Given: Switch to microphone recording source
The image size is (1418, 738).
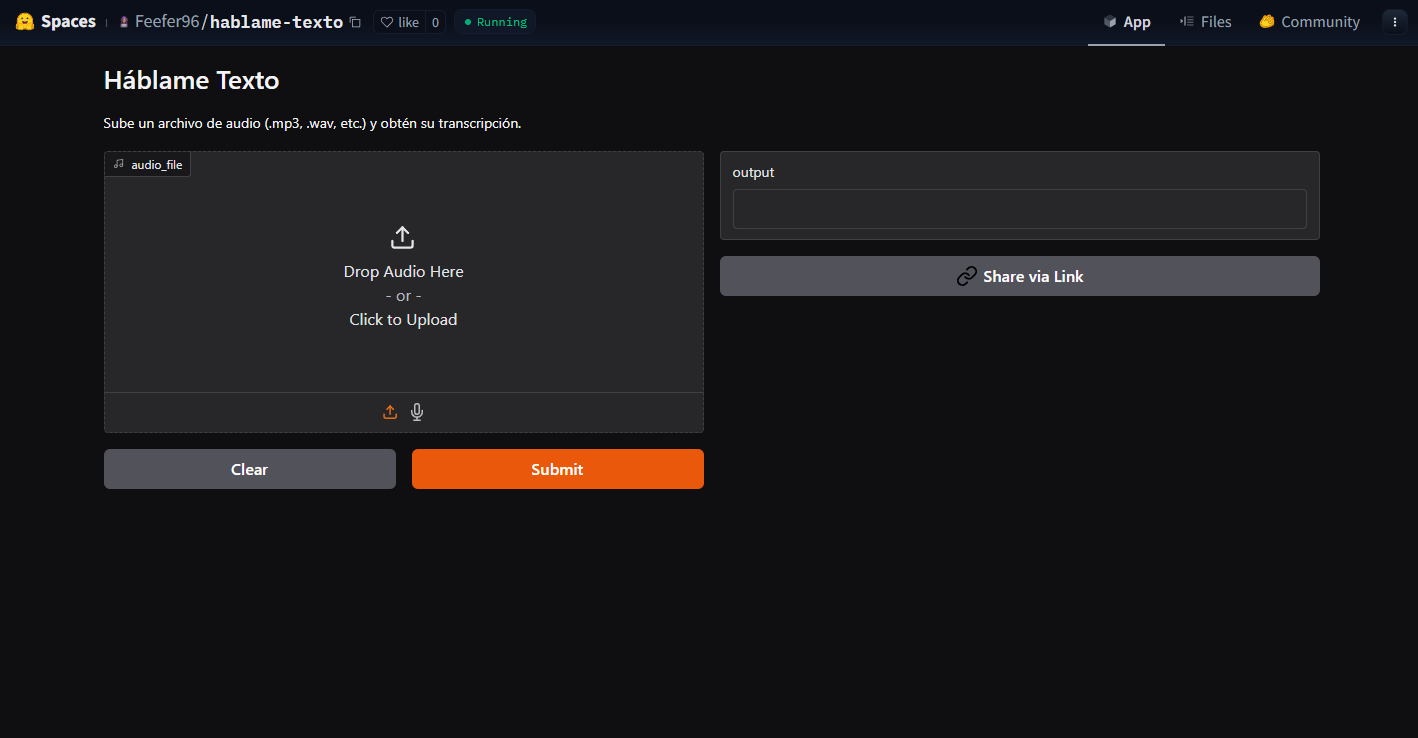Looking at the screenshot, I should (417, 412).
